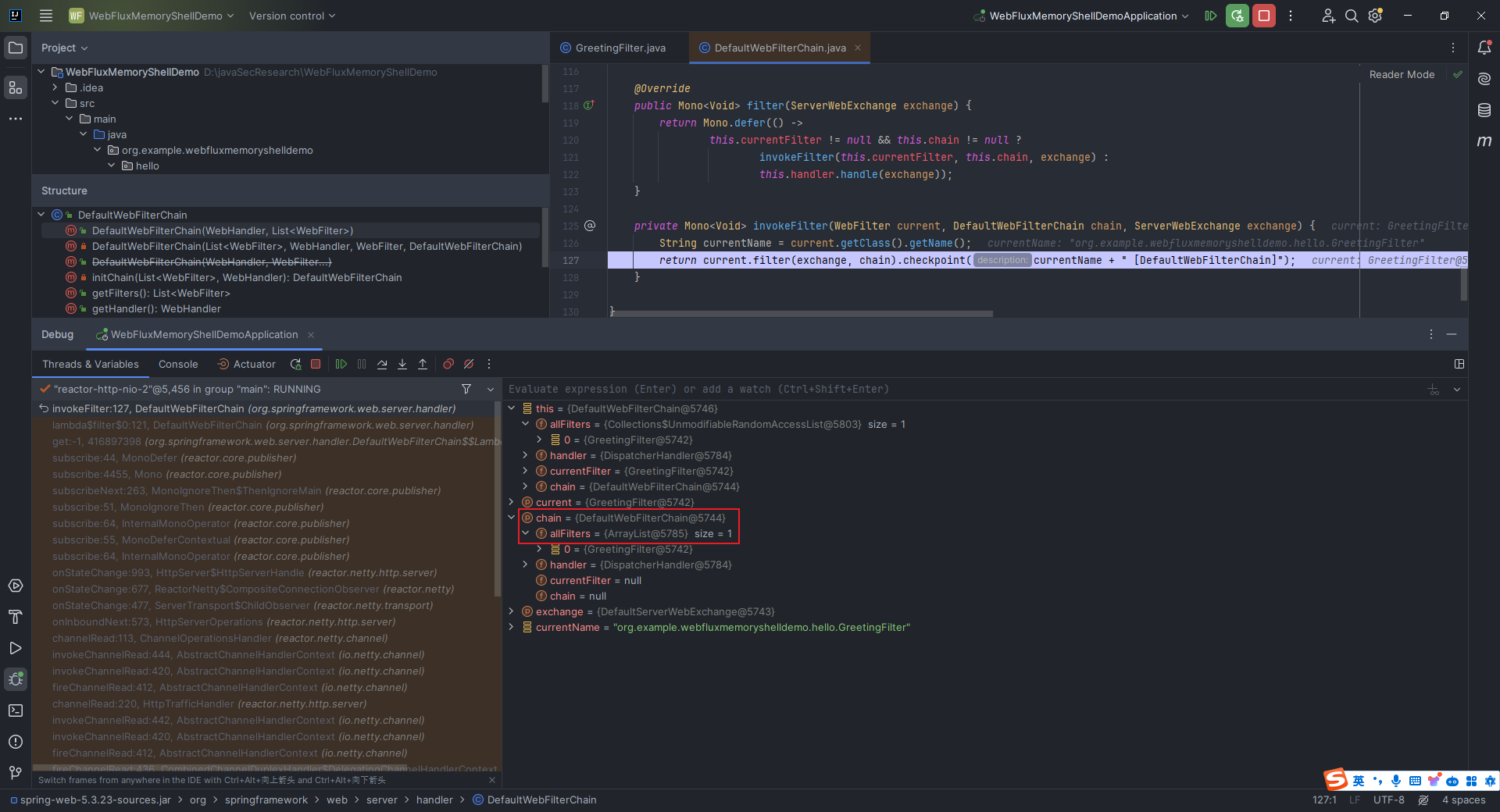Click the layout settings icon in debug panel
Screen dimensions: 1500x812
tap(1459, 364)
